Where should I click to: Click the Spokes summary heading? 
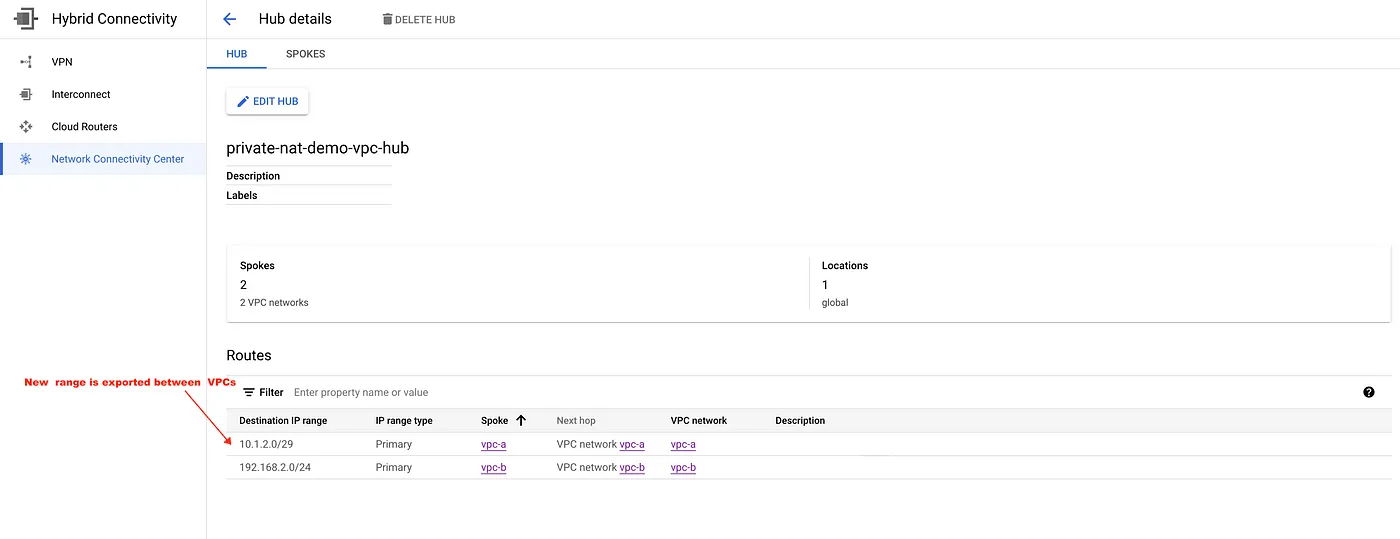(257, 265)
